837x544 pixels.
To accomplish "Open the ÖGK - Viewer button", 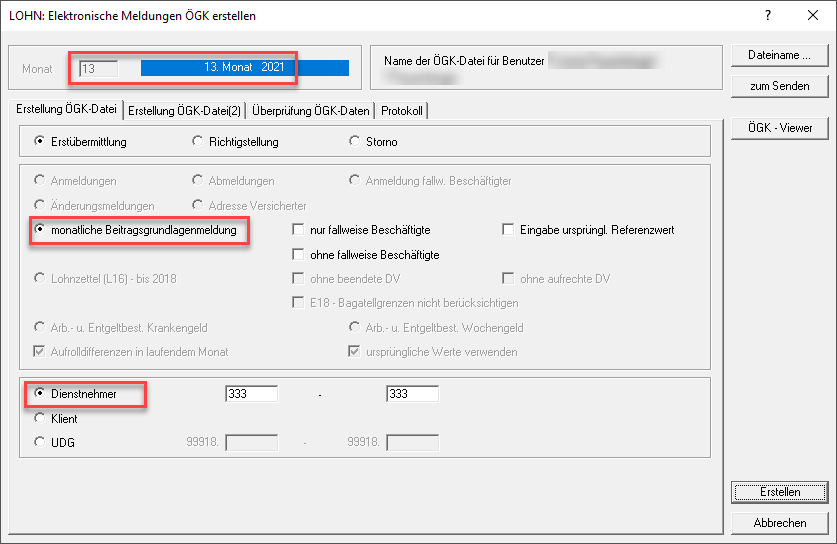I will 779,128.
